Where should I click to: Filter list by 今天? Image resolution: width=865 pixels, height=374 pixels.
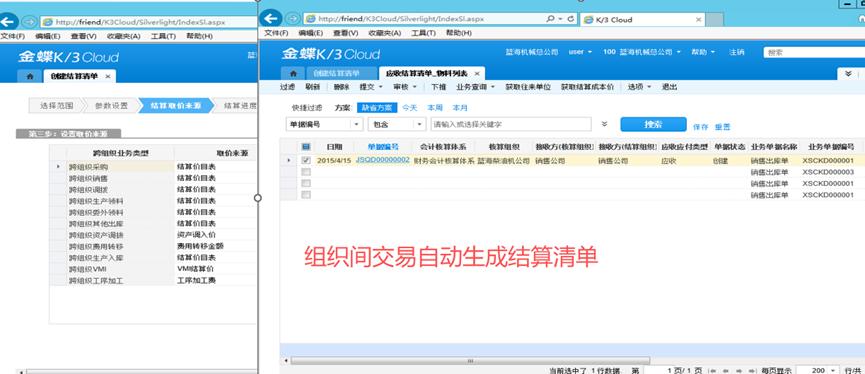(409, 108)
